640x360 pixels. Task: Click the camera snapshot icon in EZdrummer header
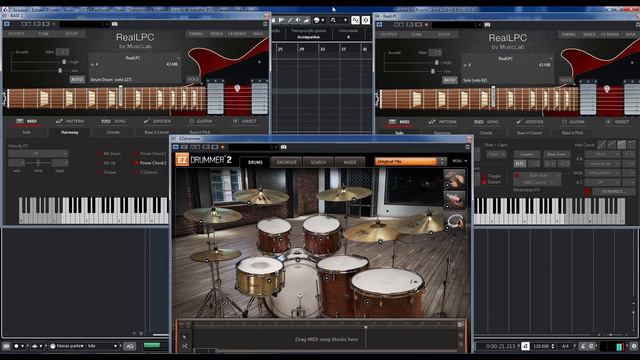point(284,147)
